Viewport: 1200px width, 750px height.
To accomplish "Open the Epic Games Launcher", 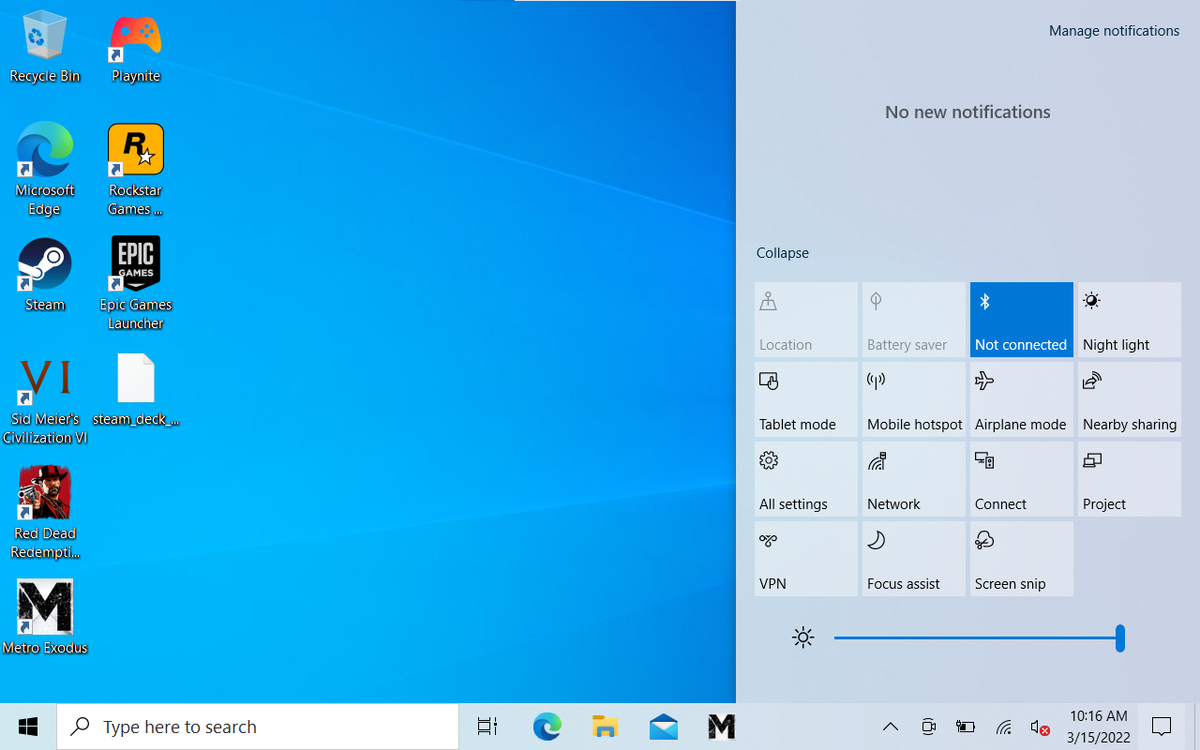I will coord(135,263).
